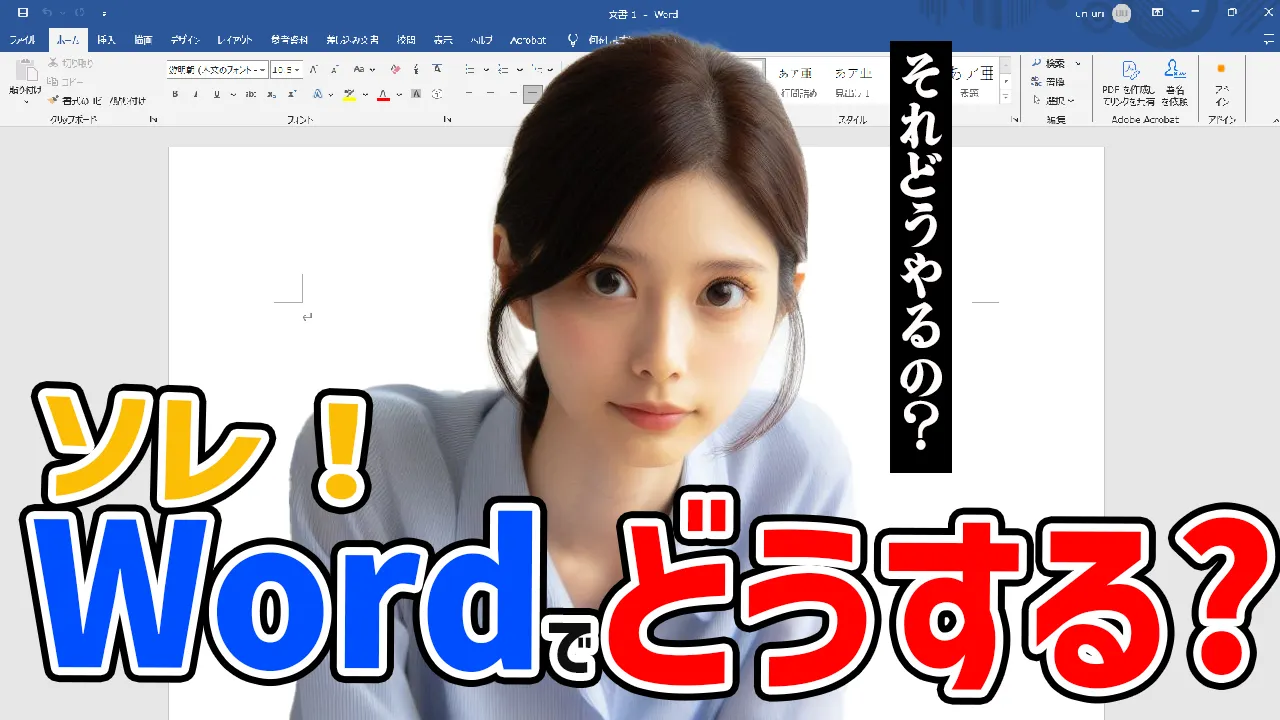Apply Bold formatting

tap(175, 95)
